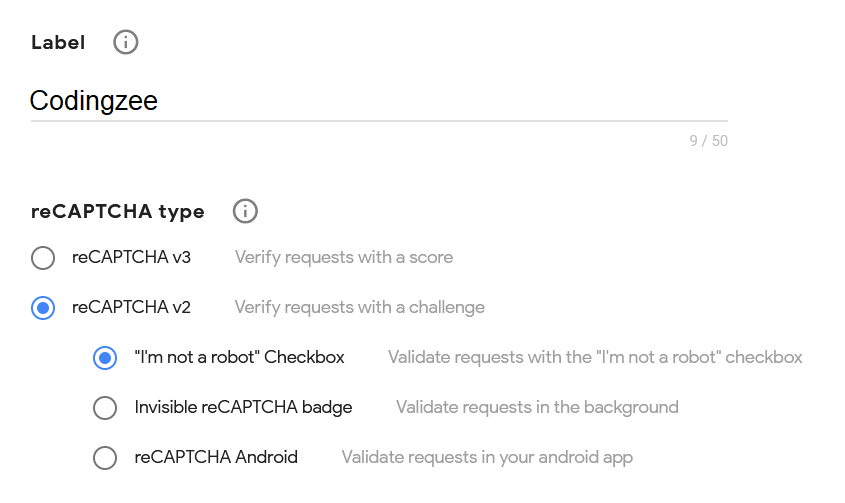Click the "I'm not a robot" Checkbox label text

pos(239,357)
